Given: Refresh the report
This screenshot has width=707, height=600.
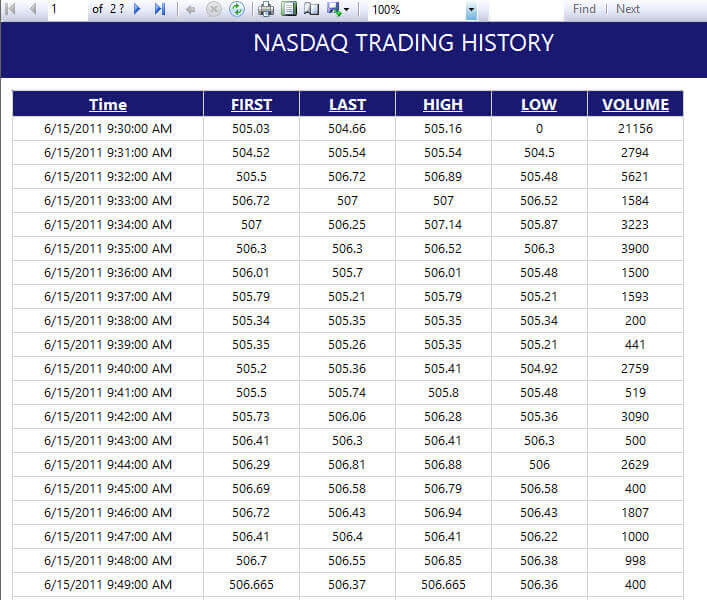Looking at the screenshot, I should tap(236, 9).
